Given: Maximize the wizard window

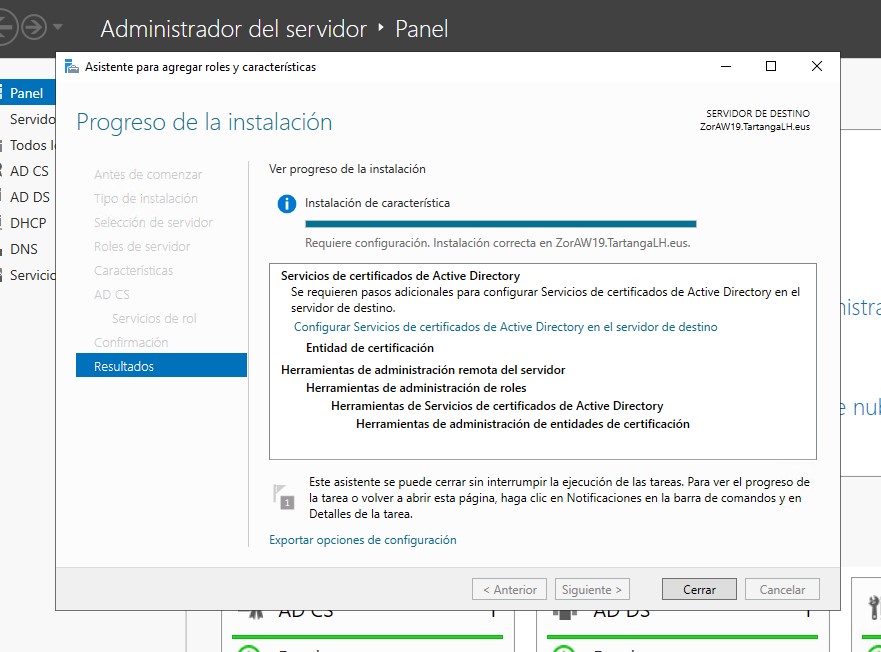Looking at the screenshot, I should point(771,66).
